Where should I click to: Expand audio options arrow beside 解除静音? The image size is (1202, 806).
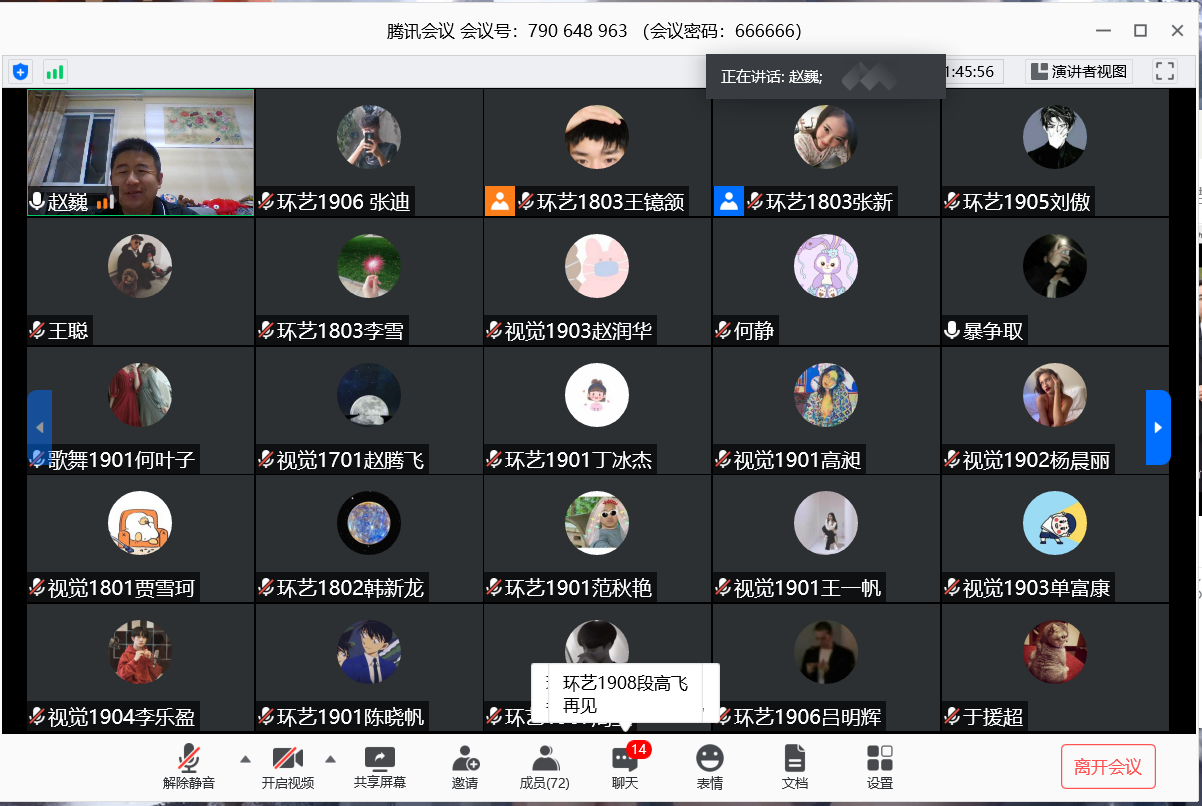point(245,758)
